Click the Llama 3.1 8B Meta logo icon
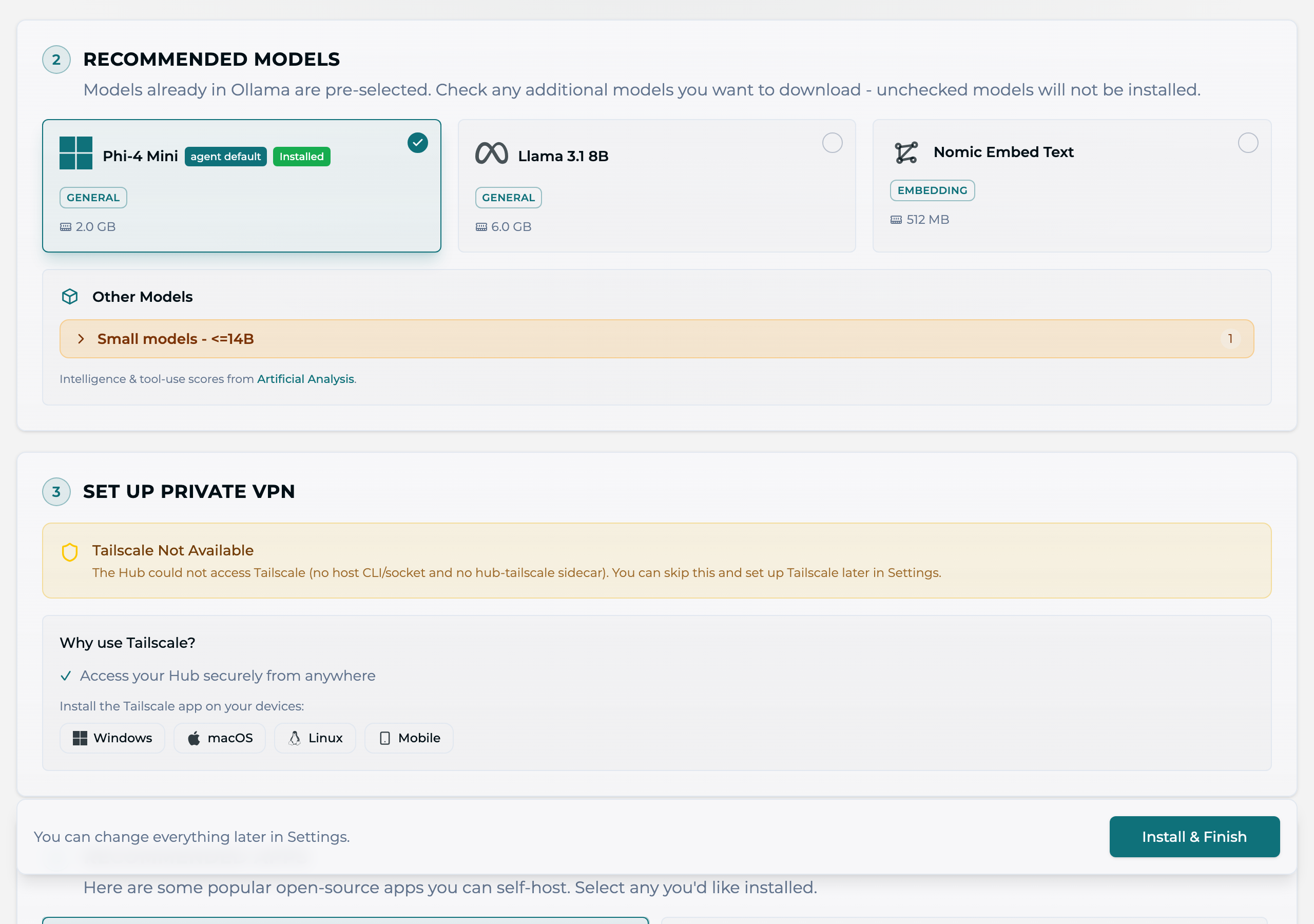 (492, 153)
